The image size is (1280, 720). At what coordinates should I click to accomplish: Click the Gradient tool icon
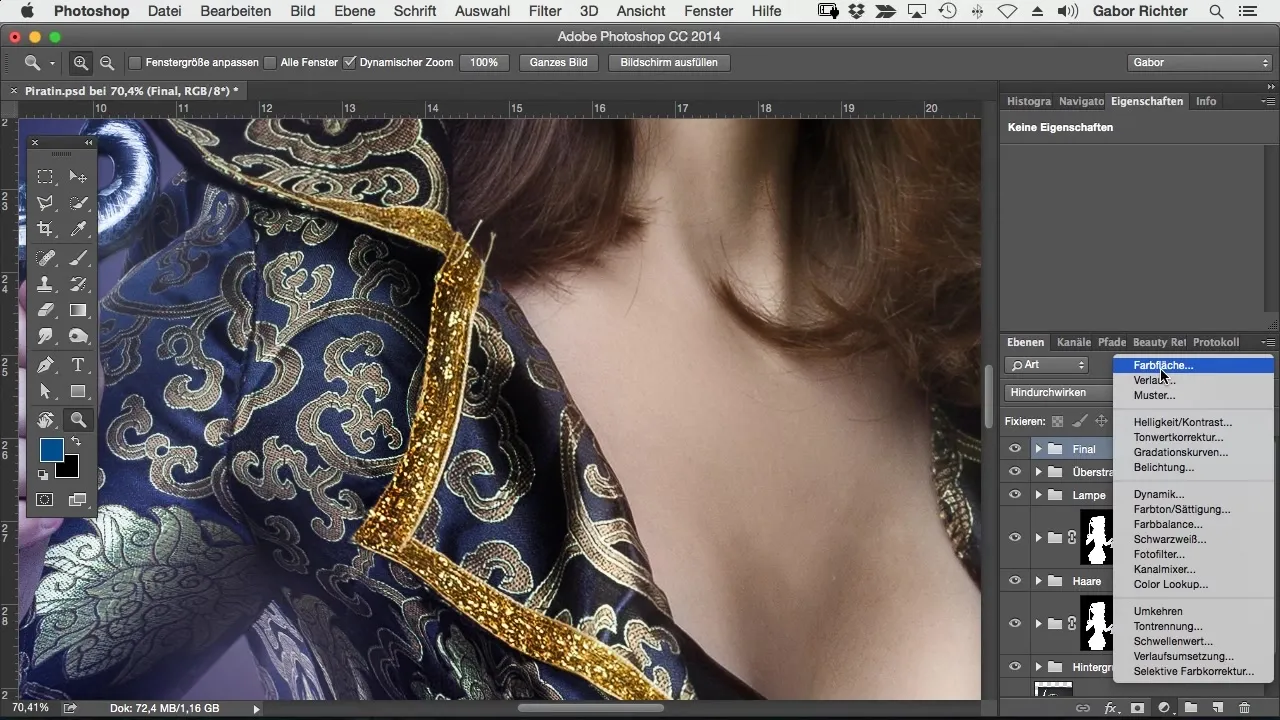click(x=78, y=311)
